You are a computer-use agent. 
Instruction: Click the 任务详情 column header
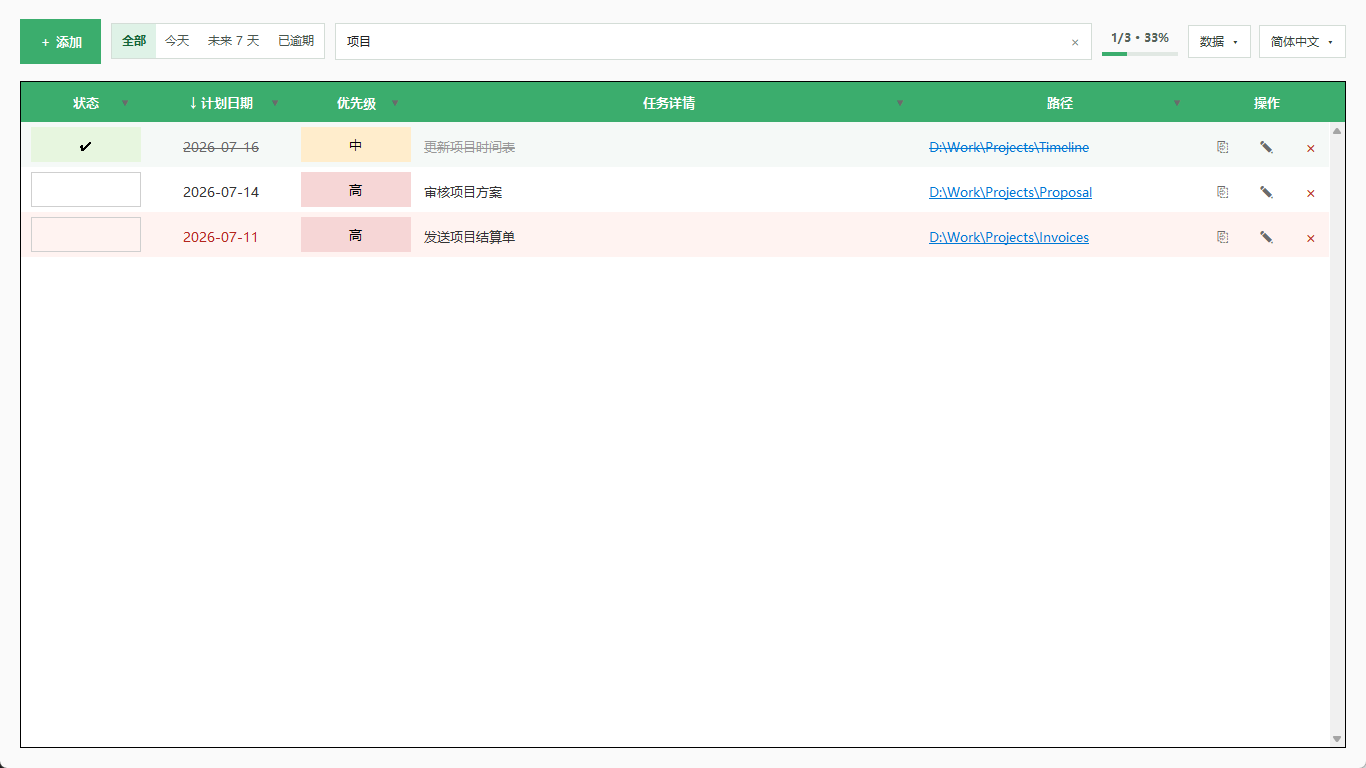click(669, 103)
